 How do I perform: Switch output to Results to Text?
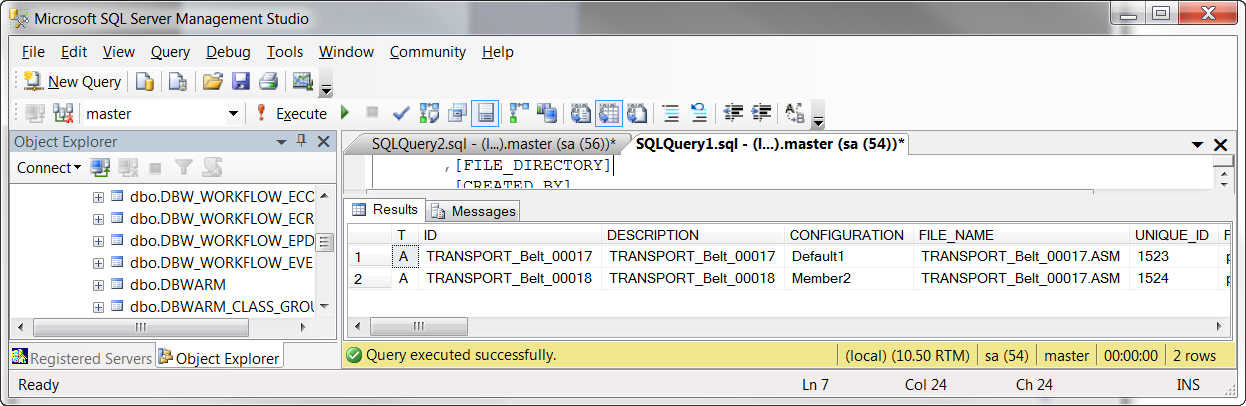pyautogui.click(x=581, y=113)
